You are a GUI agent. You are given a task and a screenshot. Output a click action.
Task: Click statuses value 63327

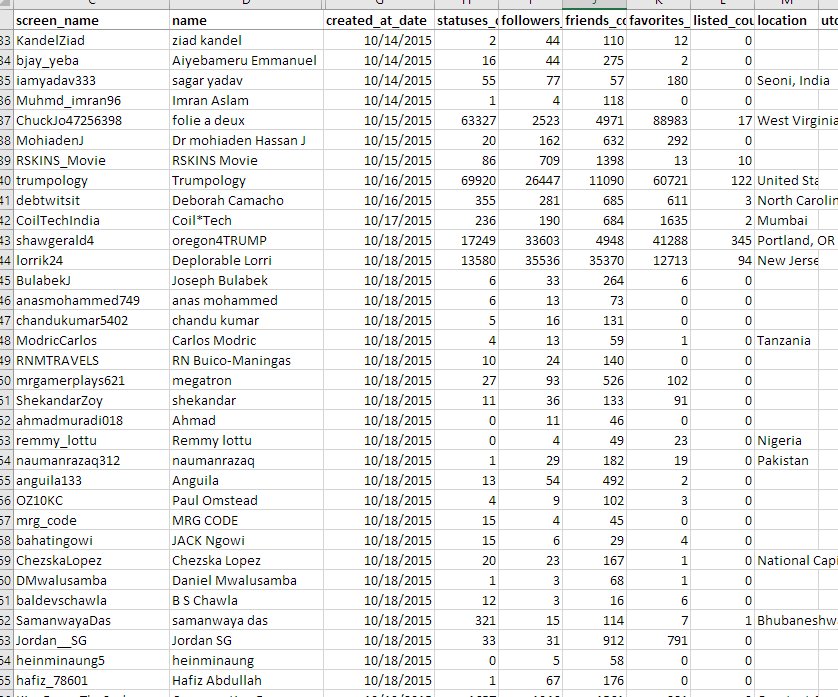tap(466, 120)
